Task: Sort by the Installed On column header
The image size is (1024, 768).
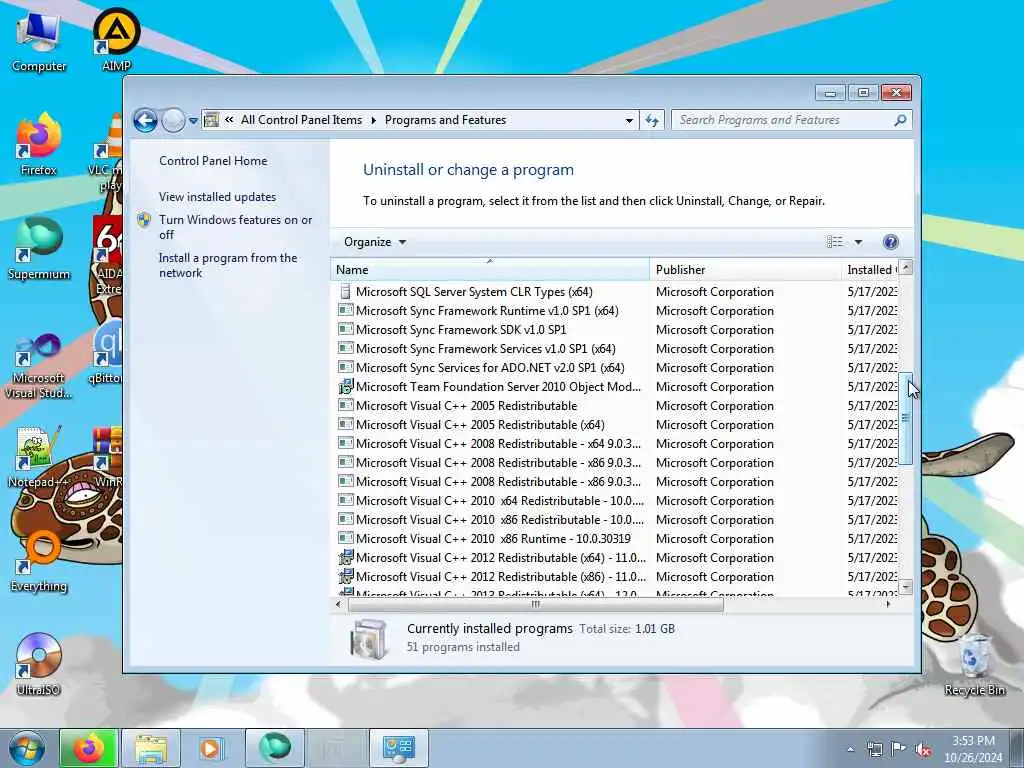Action: click(x=870, y=270)
